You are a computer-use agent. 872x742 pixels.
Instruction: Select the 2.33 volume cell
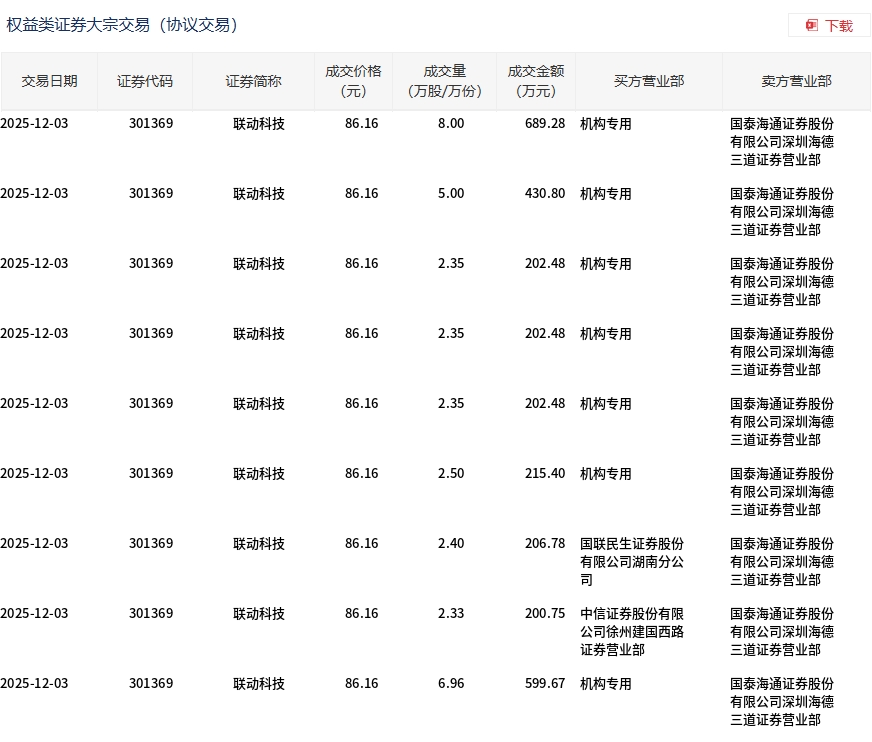[x=450, y=614]
